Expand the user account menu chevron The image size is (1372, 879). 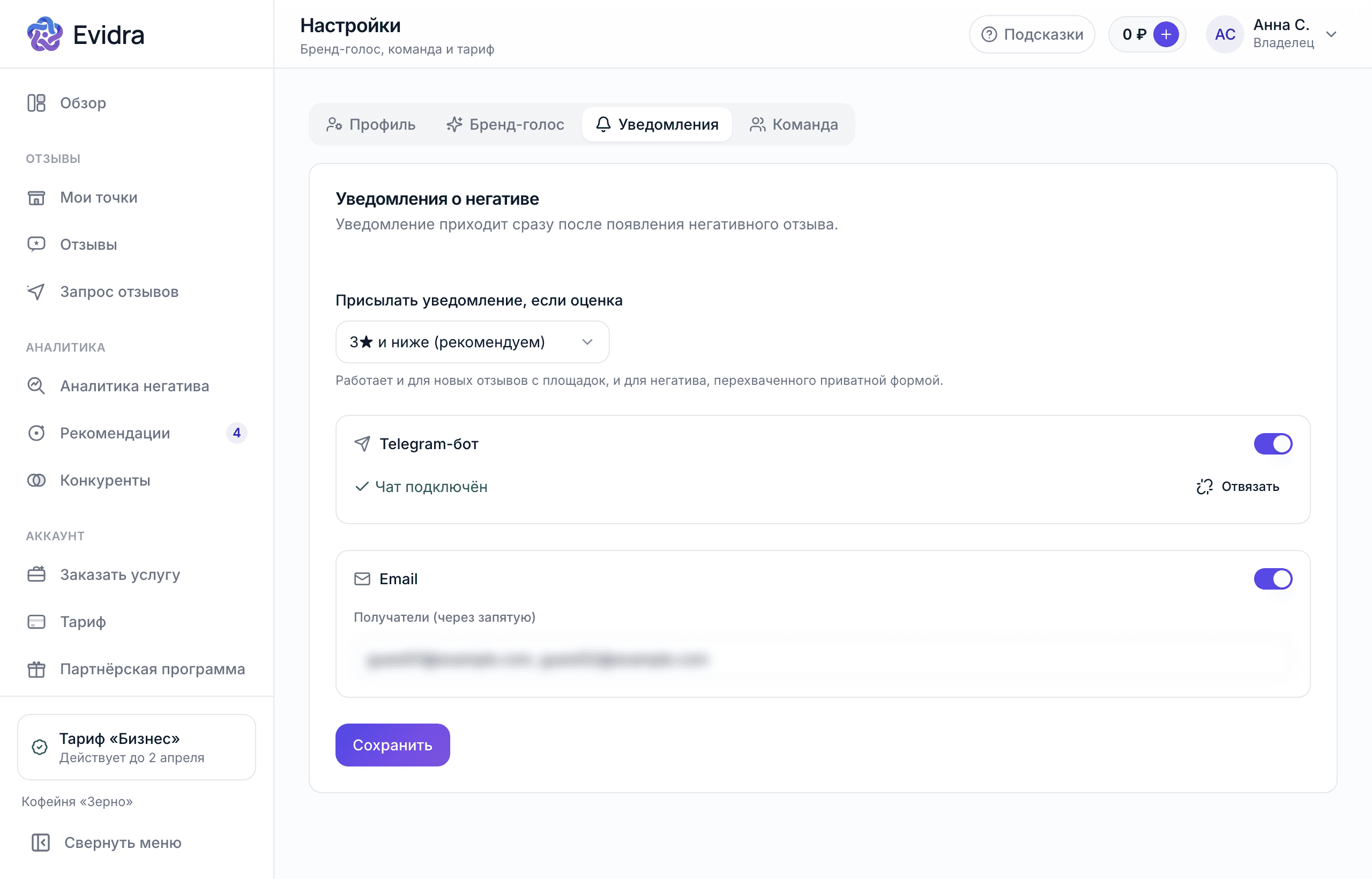point(1331,34)
